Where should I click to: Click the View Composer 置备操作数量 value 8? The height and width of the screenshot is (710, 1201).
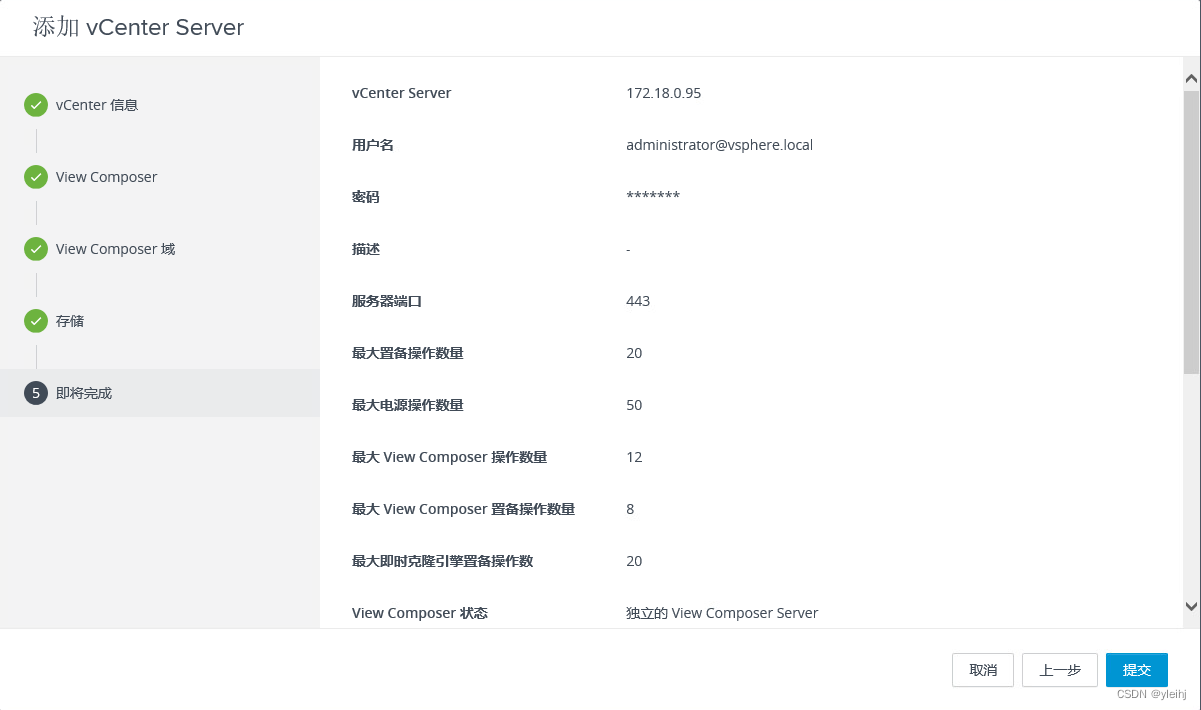[630, 509]
